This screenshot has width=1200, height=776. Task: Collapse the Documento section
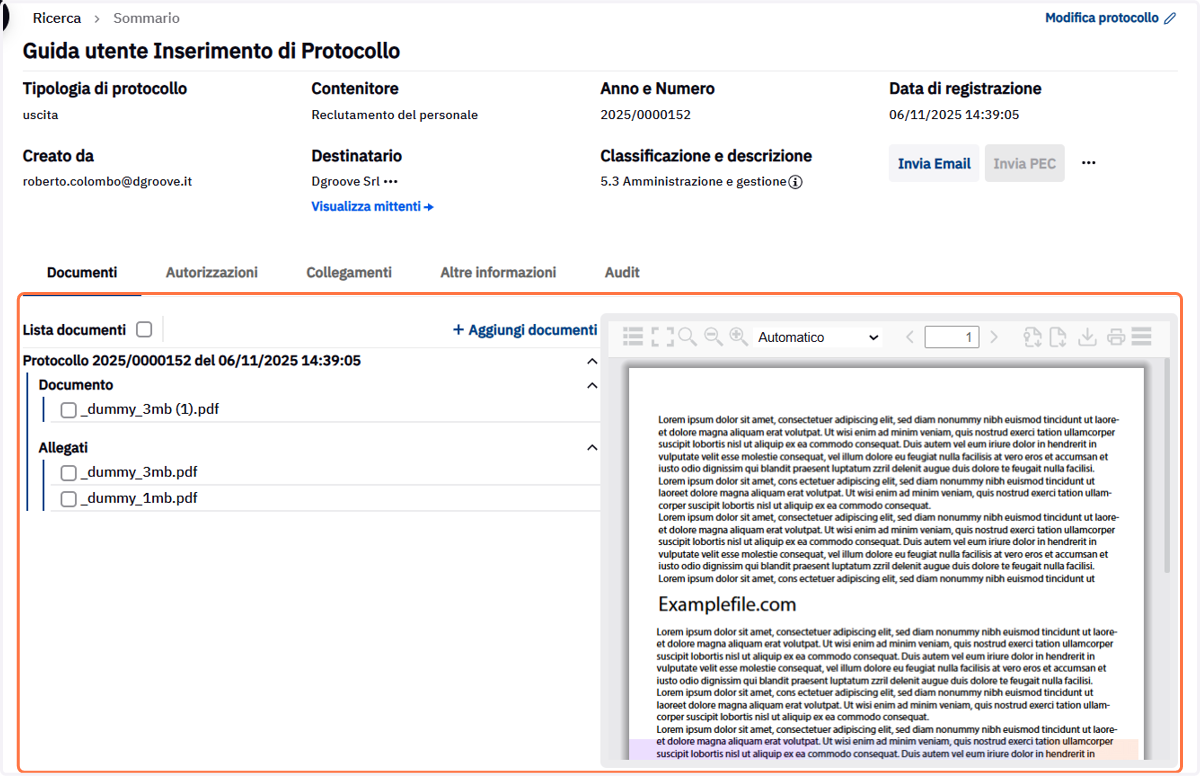592,385
